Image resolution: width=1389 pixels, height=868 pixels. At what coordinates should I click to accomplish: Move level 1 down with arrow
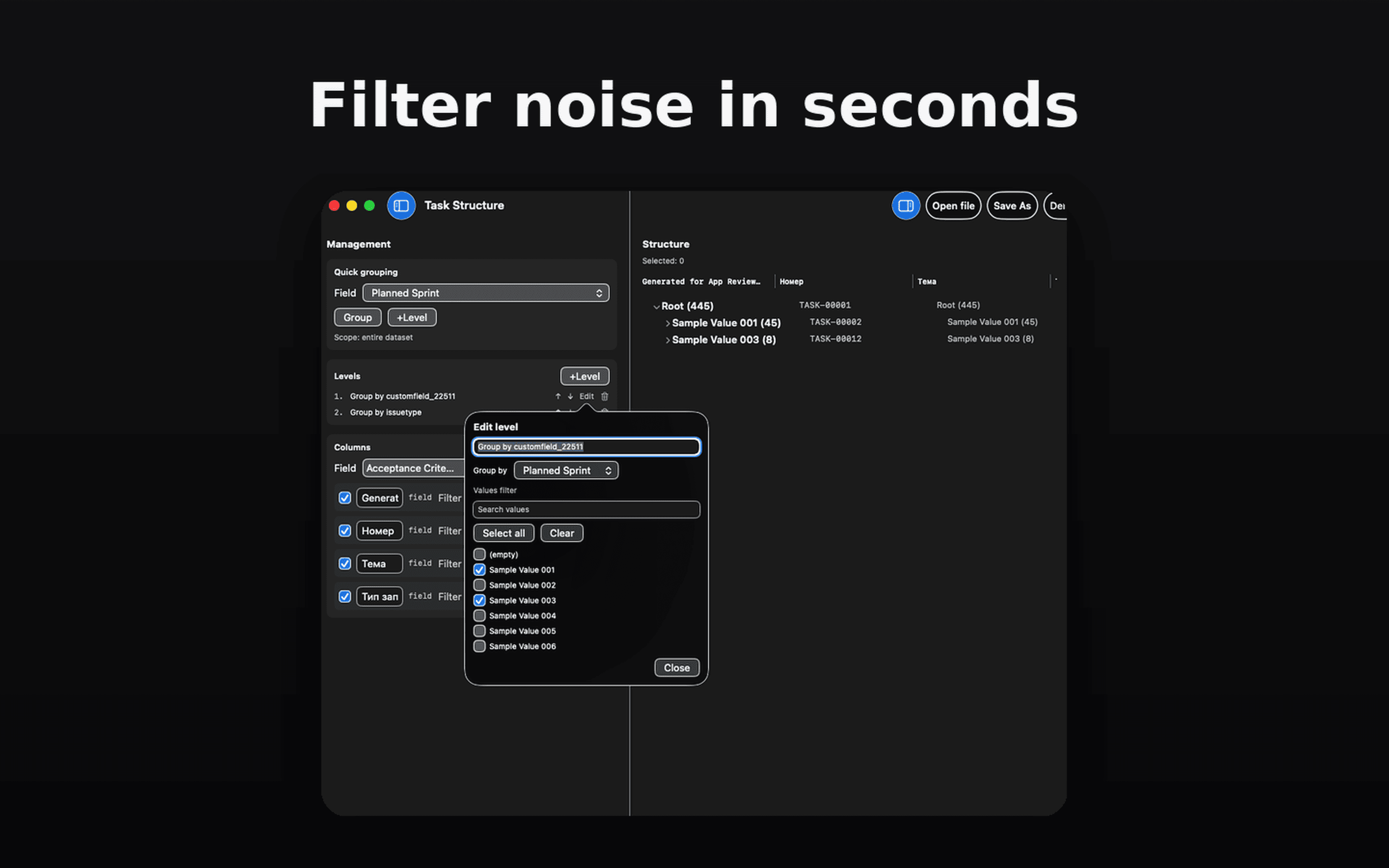pyautogui.click(x=571, y=396)
